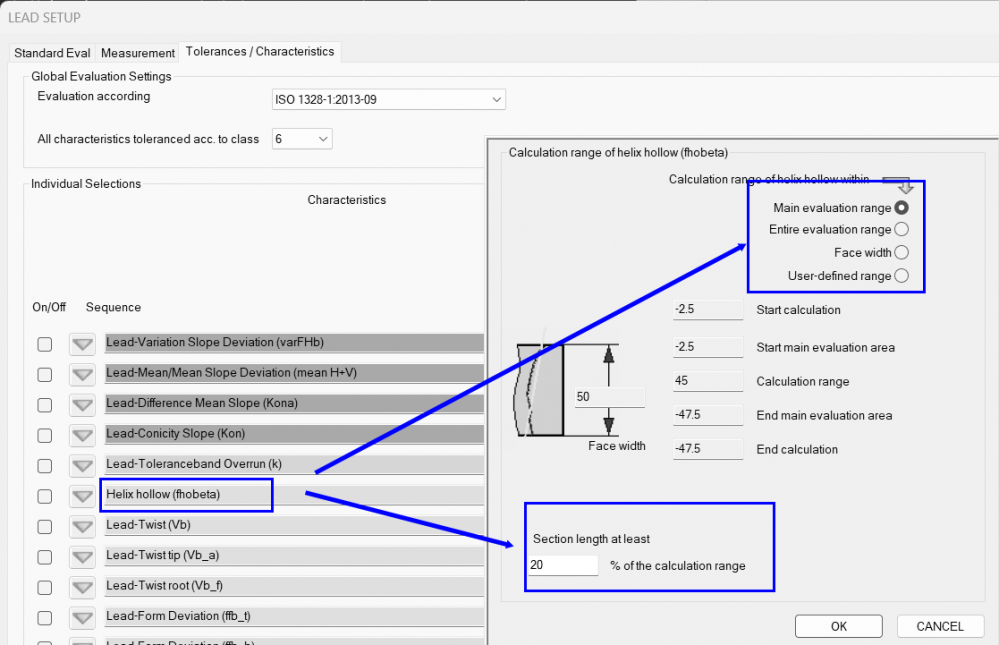Confirm with the OK button
Screen dimensions: 999x645
tap(838, 626)
